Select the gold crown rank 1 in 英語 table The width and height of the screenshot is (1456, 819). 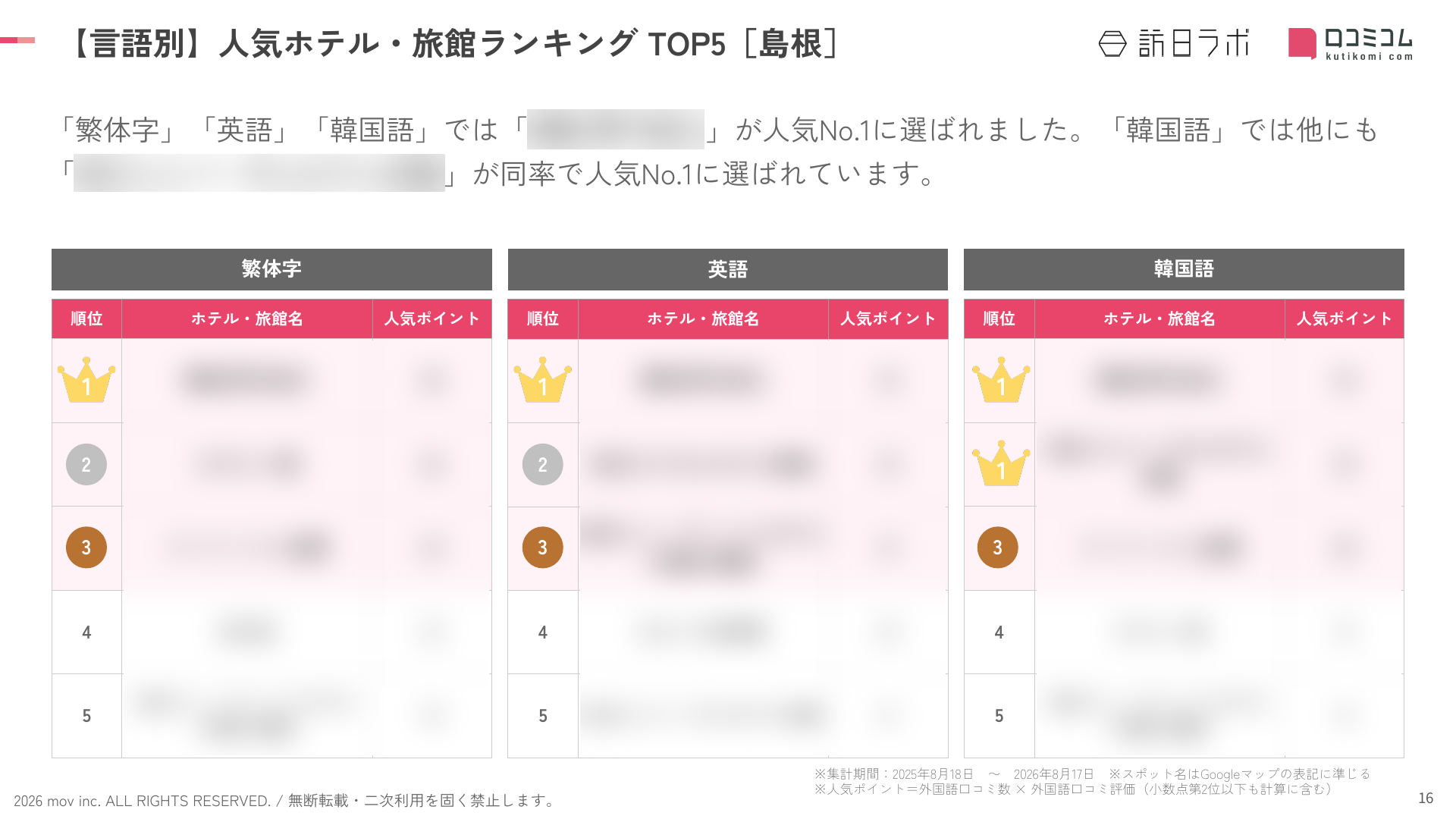pos(543,380)
